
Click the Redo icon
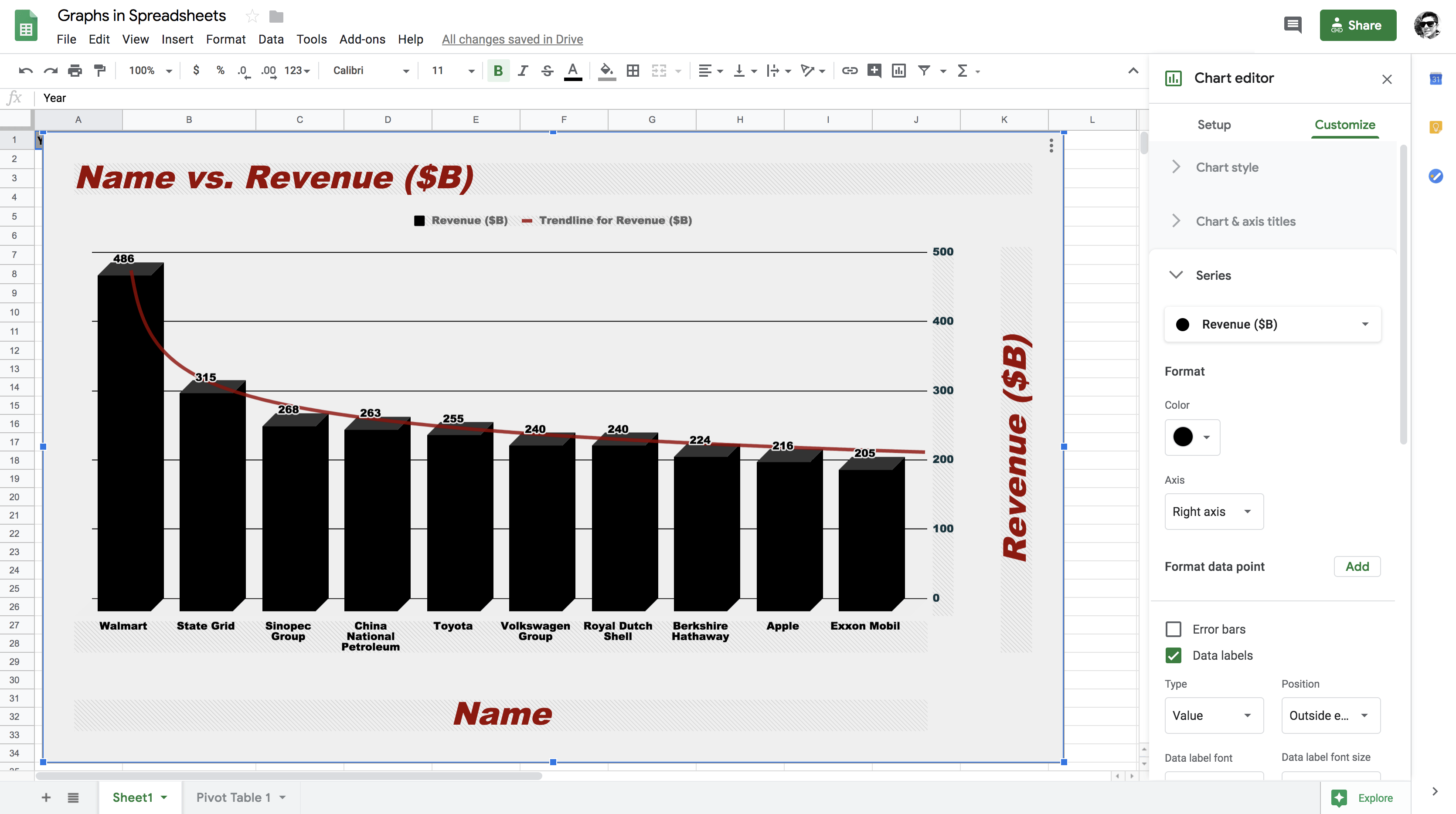[51, 71]
